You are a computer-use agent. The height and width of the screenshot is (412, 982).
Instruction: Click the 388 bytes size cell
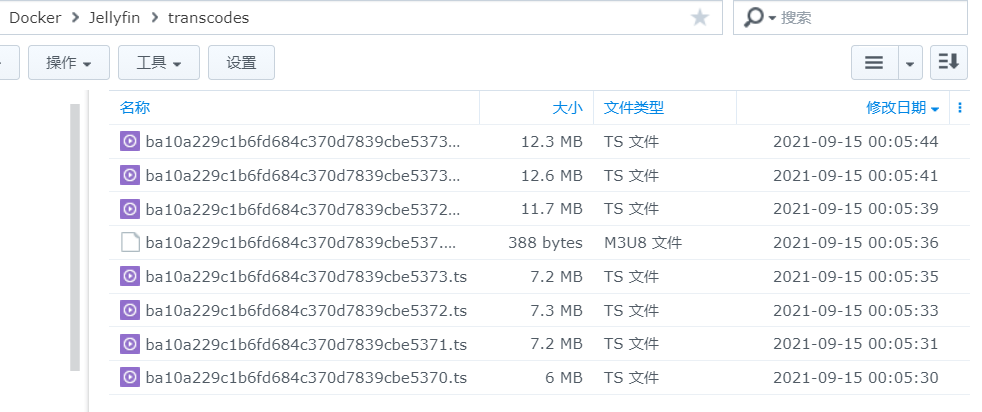pyautogui.click(x=545, y=242)
